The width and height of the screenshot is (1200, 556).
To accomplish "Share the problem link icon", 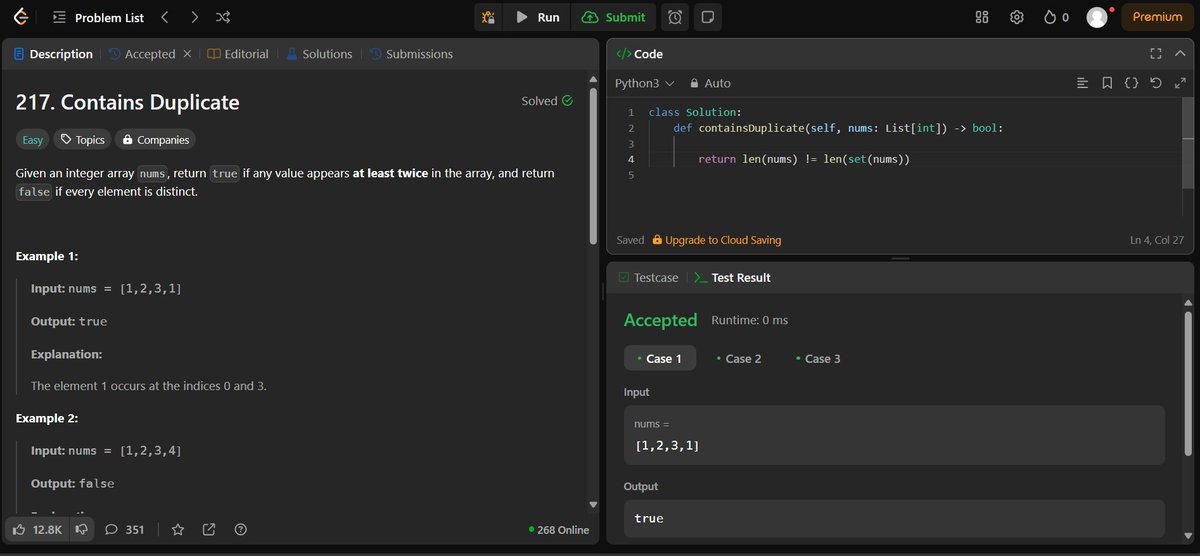I will point(209,529).
